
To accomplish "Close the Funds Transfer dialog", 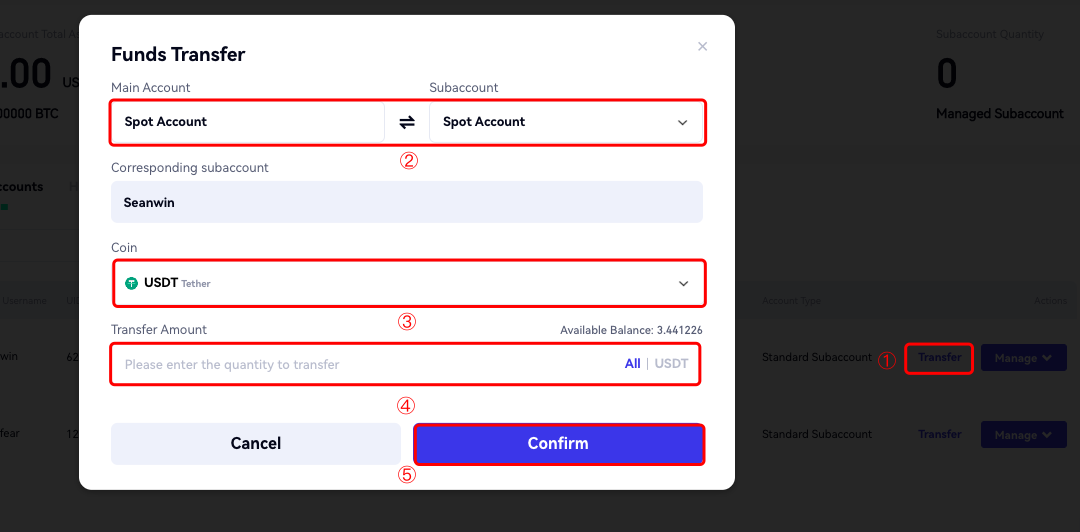I will (x=702, y=47).
